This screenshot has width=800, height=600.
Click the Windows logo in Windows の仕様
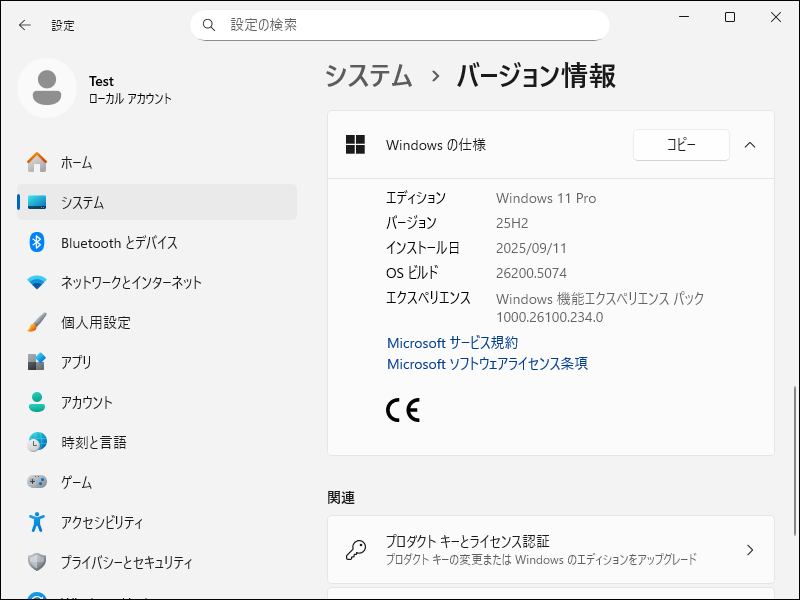click(x=355, y=144)
